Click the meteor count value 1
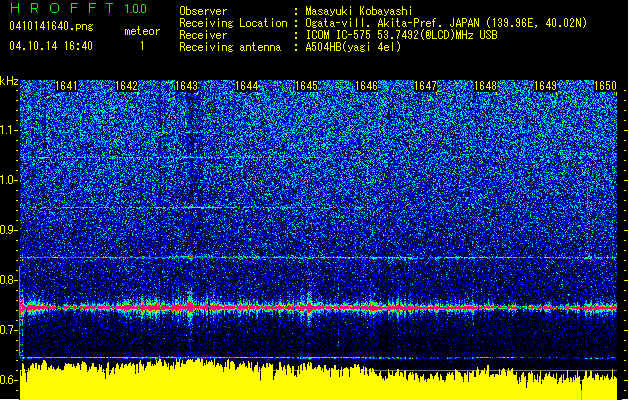This screenshot has height=400, width=629. tap(142, 46)
